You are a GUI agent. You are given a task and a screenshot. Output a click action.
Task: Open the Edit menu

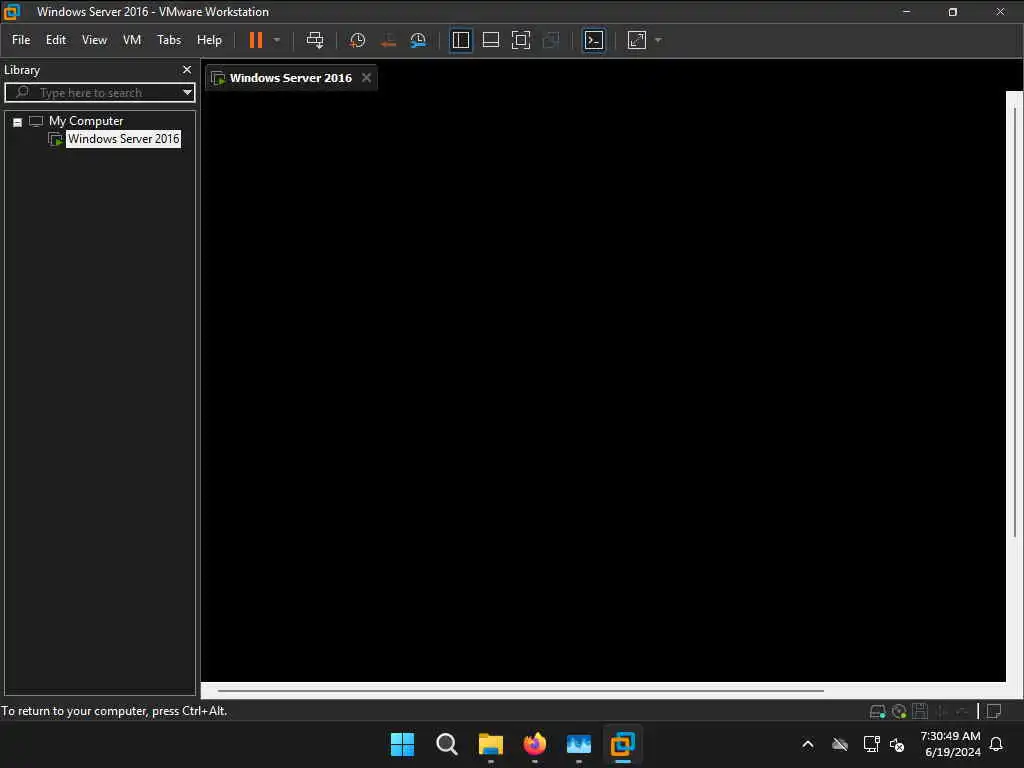click(x=56, y=40)
